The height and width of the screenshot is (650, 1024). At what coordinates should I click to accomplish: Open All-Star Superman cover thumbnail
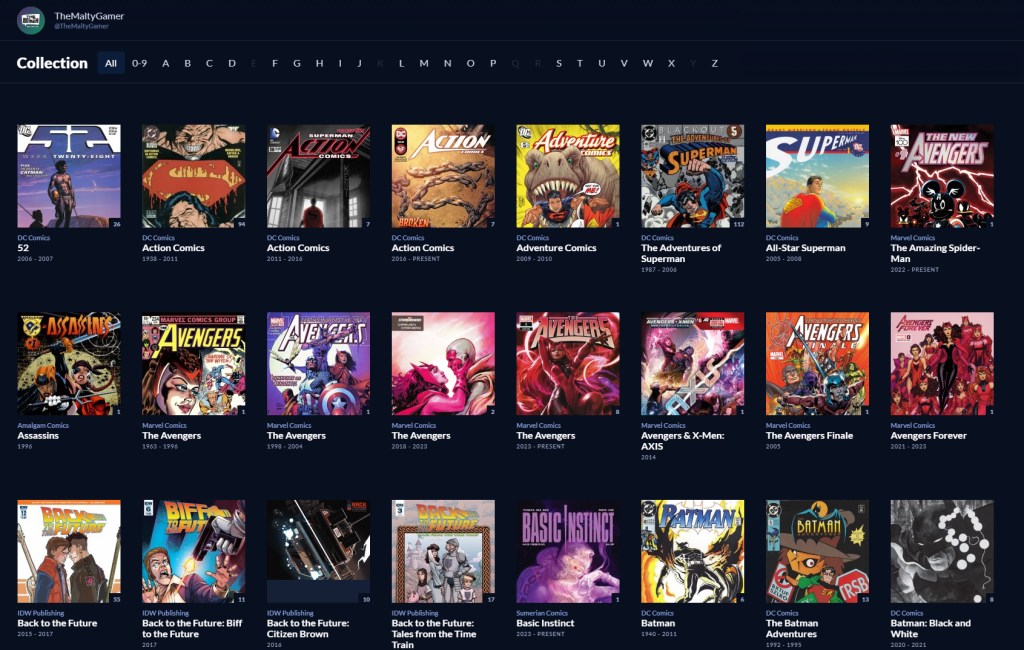(x=817, y=176)
